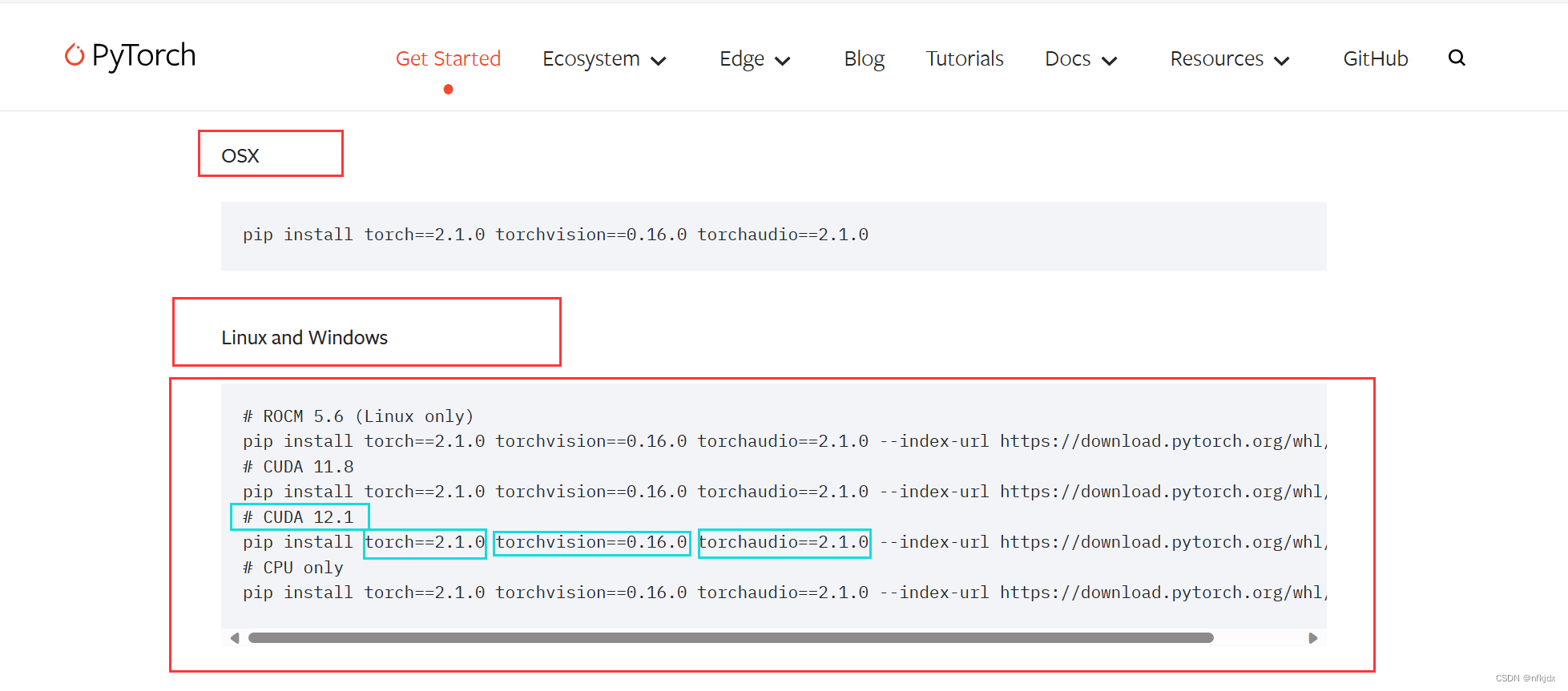Open the Get Started page

pos(448,58)
